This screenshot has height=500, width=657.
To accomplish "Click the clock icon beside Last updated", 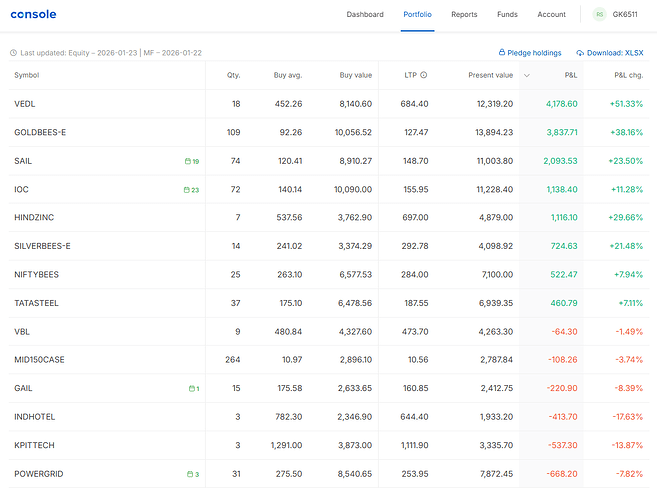I will click(x=13, y=53).
